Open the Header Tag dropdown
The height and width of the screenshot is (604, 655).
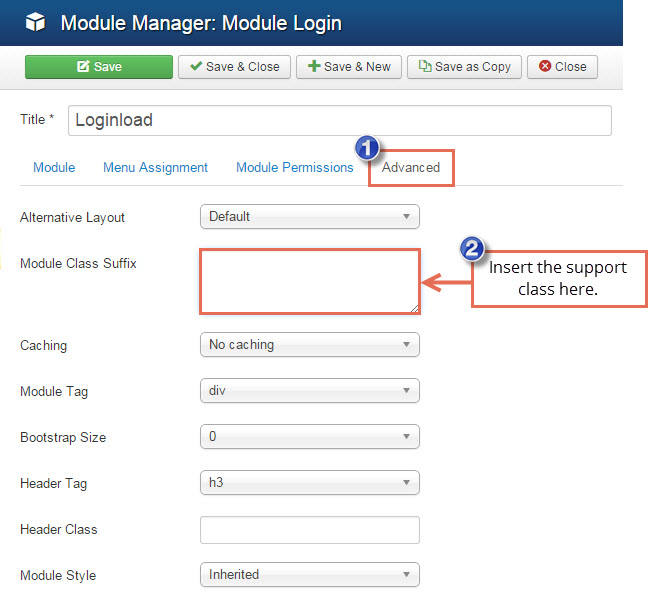pos(310,482)
